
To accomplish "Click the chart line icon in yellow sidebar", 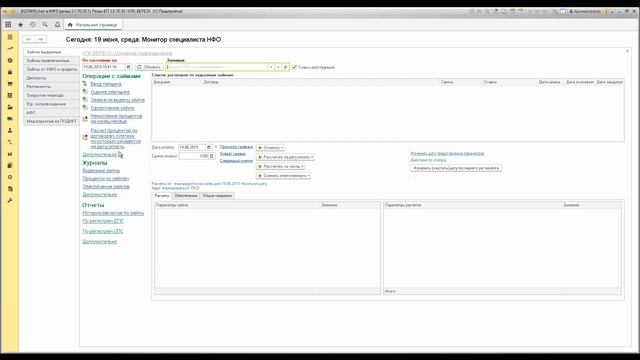I will click(10, 49).
